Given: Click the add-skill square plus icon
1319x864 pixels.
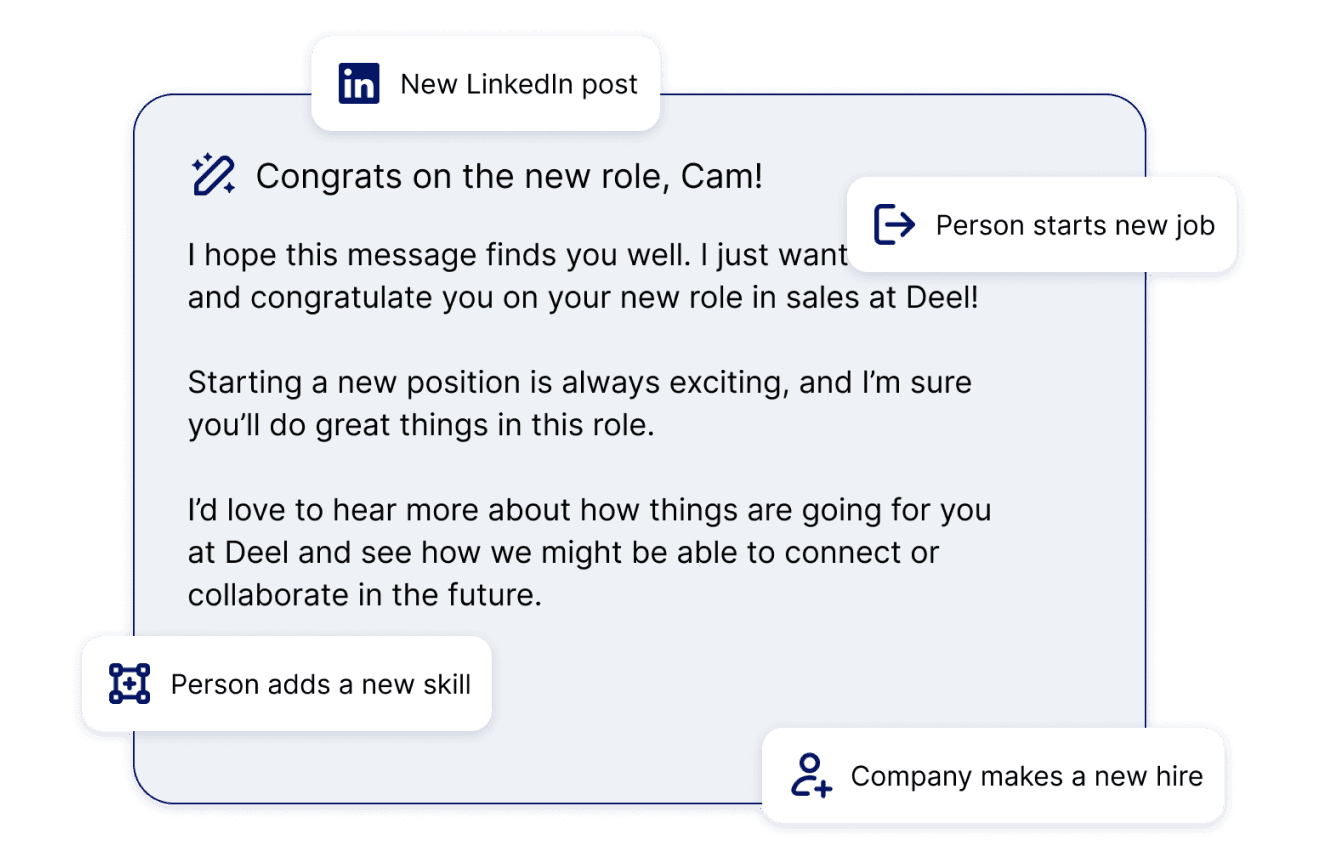Looking at the screenshot, I should click(129, 683).
